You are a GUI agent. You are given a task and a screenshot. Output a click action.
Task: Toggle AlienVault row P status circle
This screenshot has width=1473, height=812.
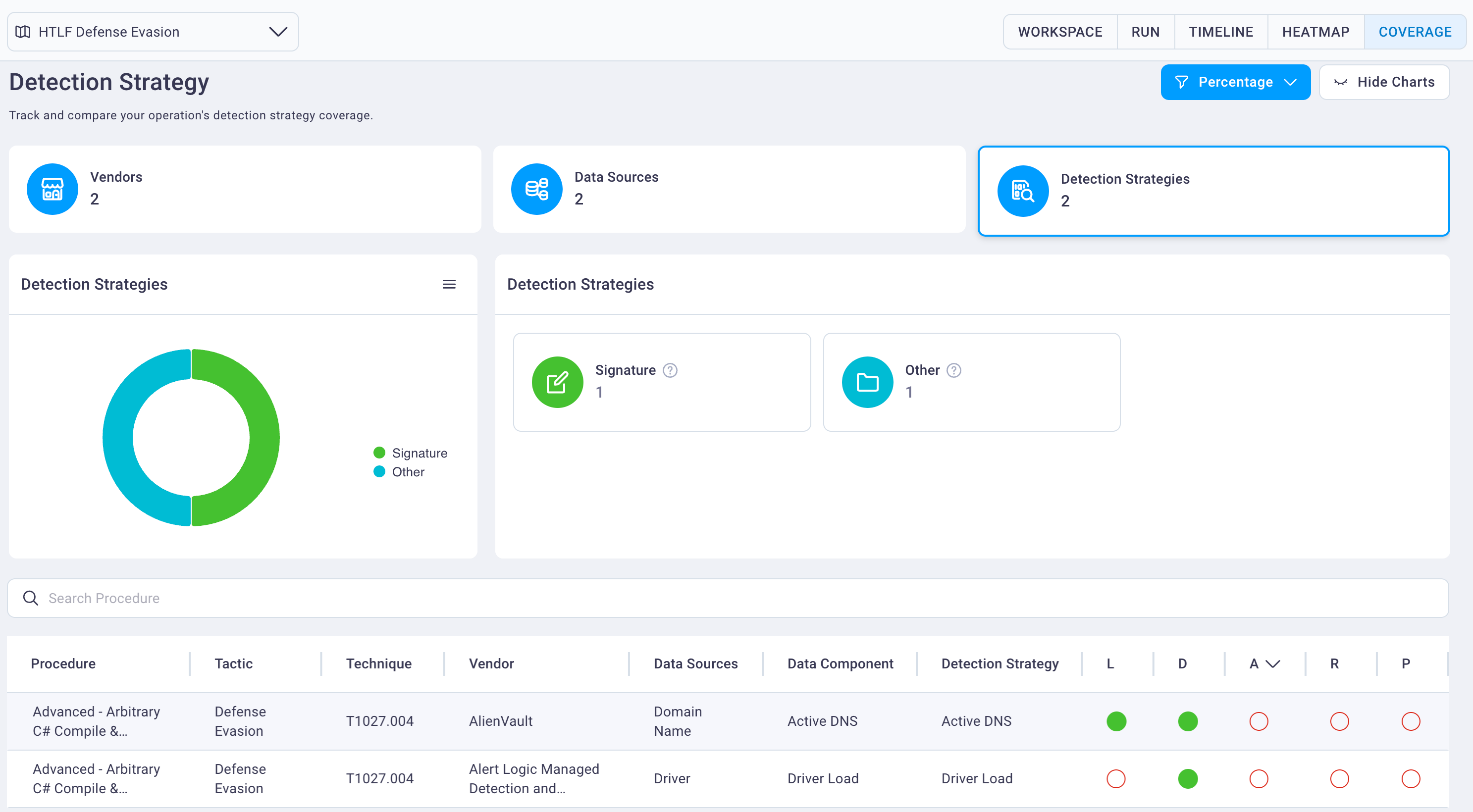coord(1411,721)
